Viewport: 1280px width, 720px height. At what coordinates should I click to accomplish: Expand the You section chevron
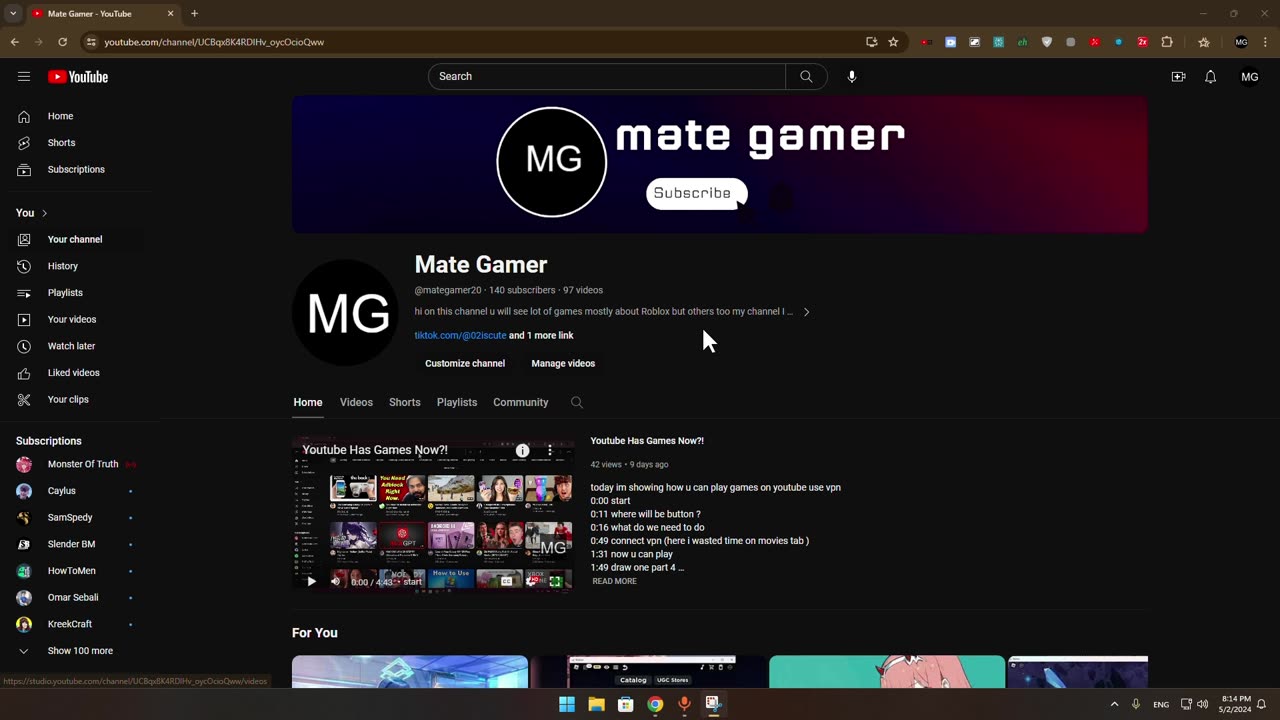pyautogui.click(x=44, y=213)
